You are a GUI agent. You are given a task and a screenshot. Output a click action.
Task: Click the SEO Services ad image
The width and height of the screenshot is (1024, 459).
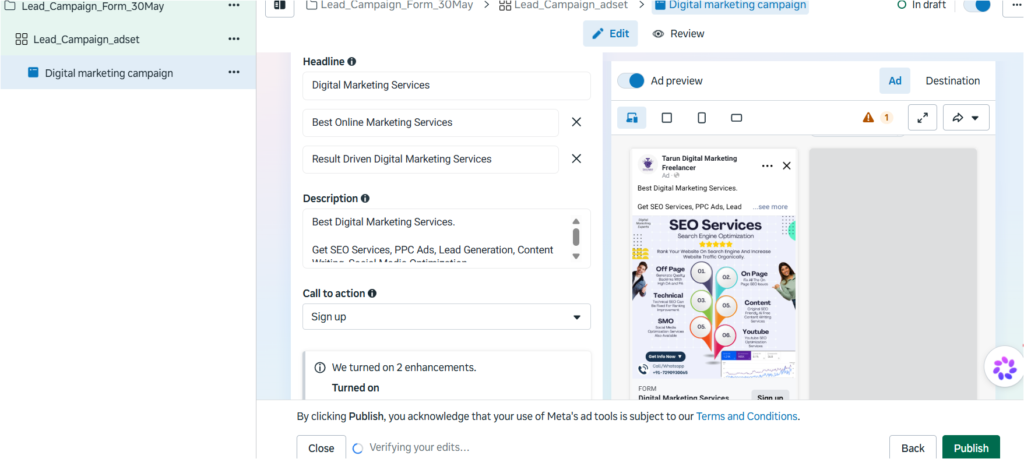point(714,297)
